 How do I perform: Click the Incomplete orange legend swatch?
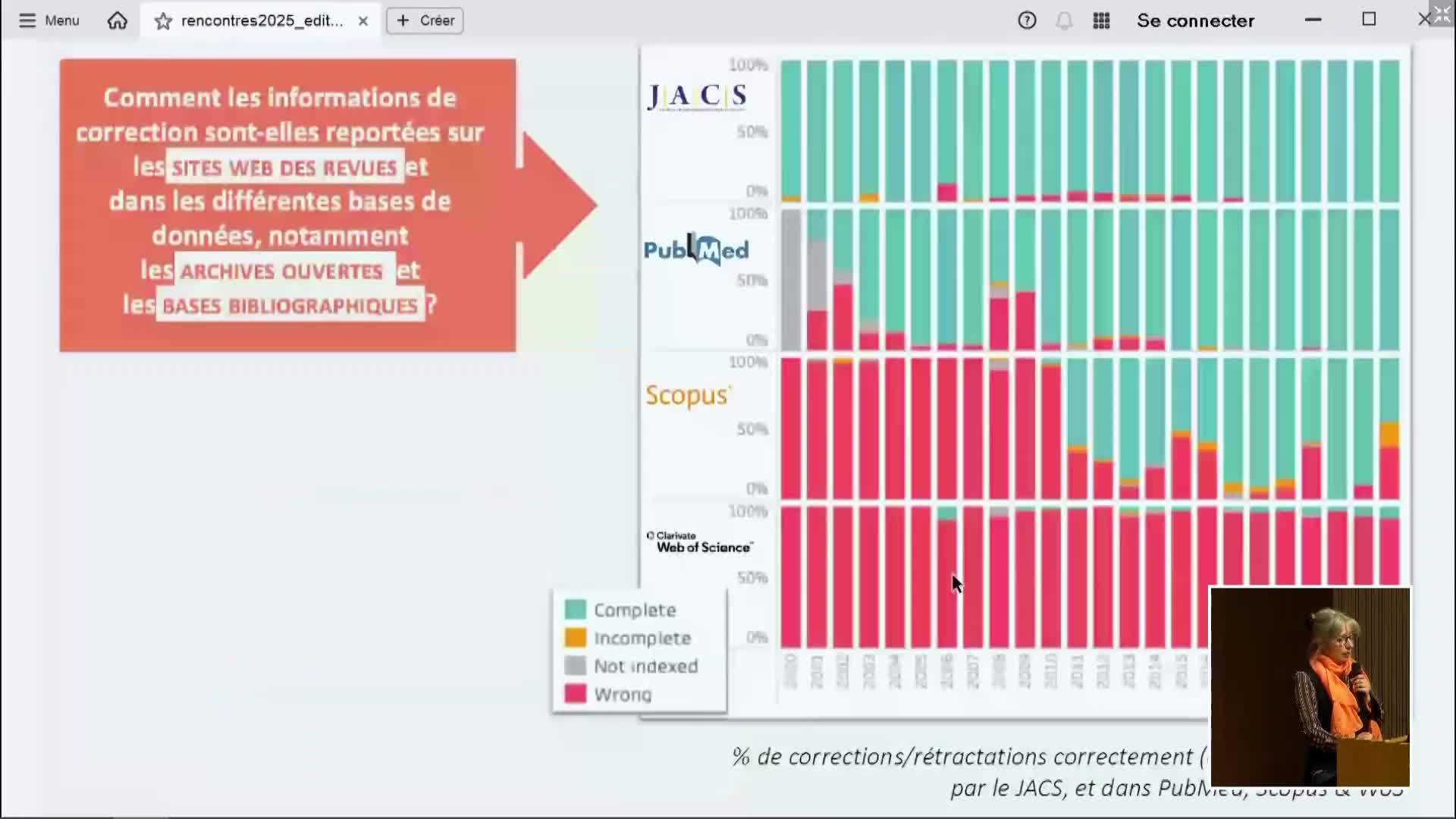point(576,638)
